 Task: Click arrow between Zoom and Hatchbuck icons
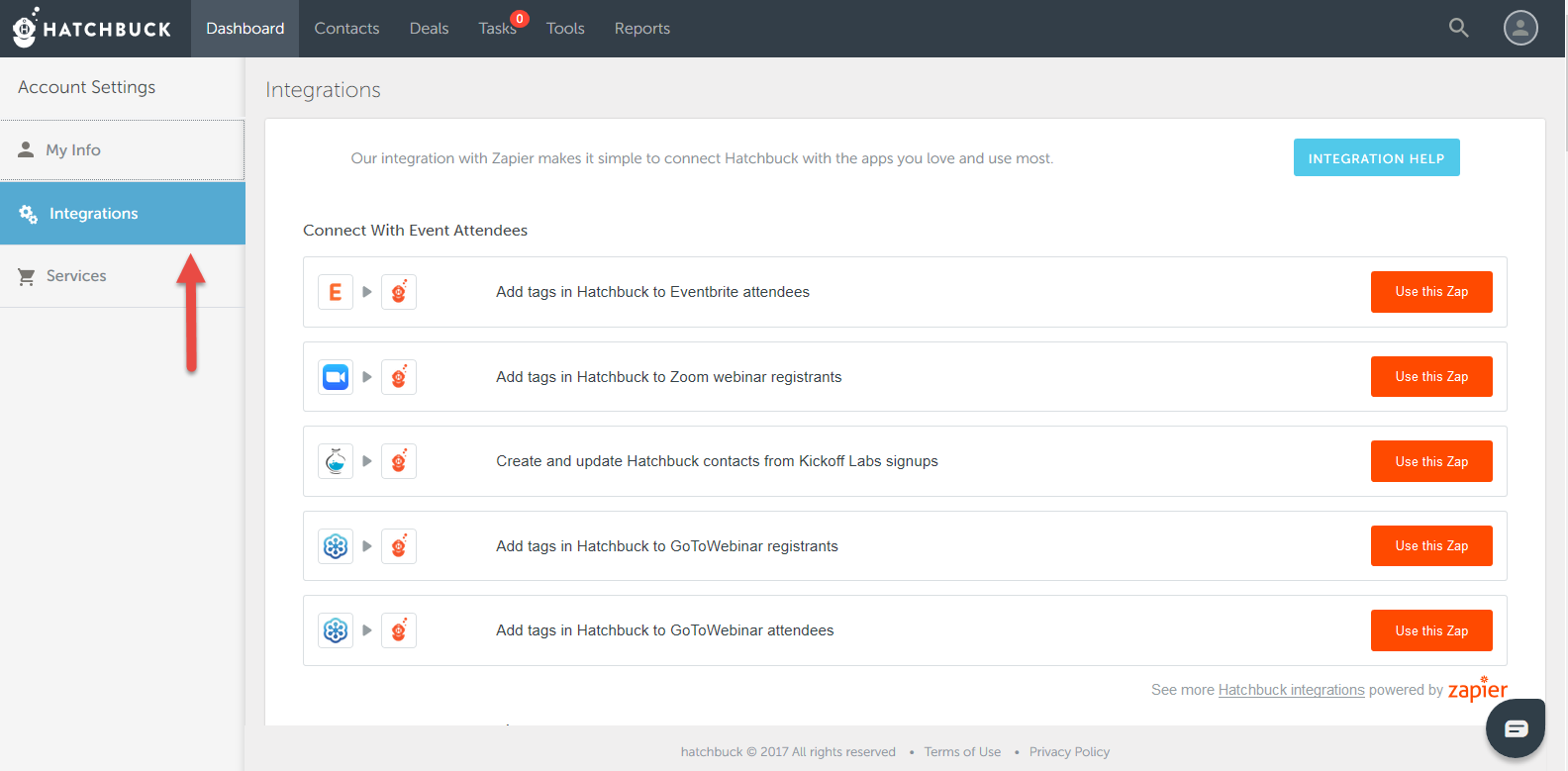click(x=367, y=377)
